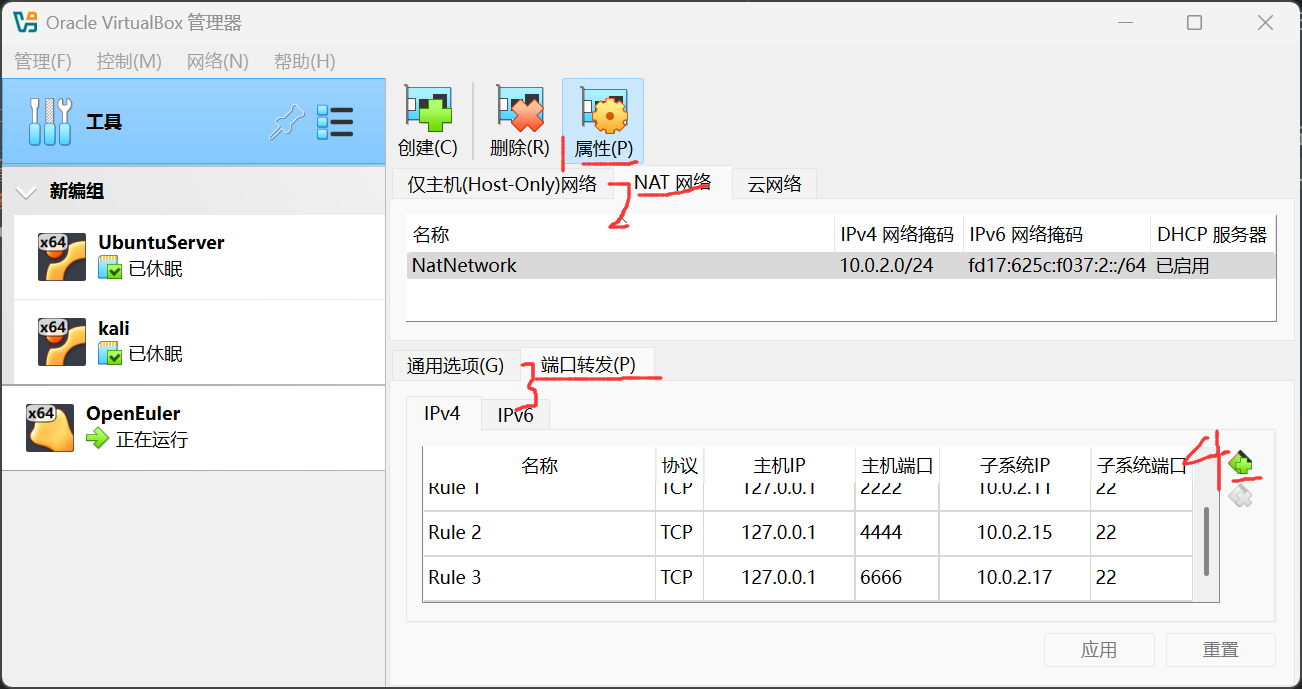This screenshot has height=689, width=1302.
Task: Click the TCP protocol cell of Rule 3
Action: pyautogui.click(x=679, y=578)
